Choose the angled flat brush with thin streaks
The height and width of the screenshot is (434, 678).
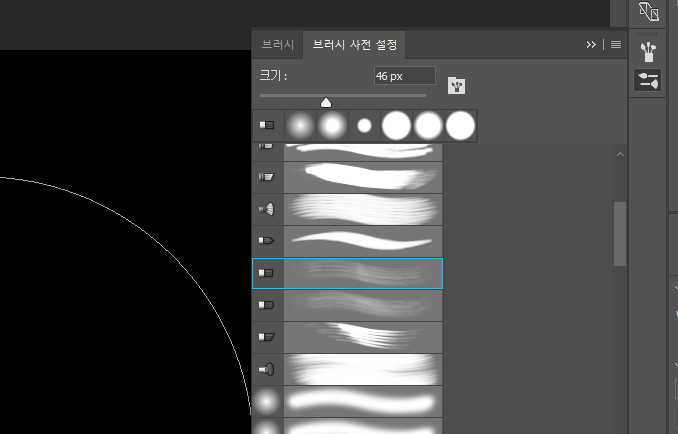(347, 337)
